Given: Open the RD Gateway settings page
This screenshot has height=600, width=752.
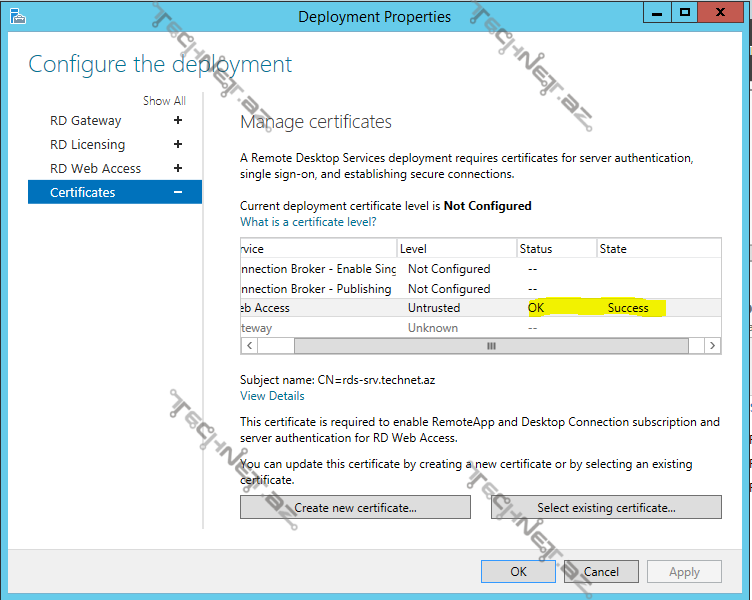Looking at the screenshot, I should 86,121.
